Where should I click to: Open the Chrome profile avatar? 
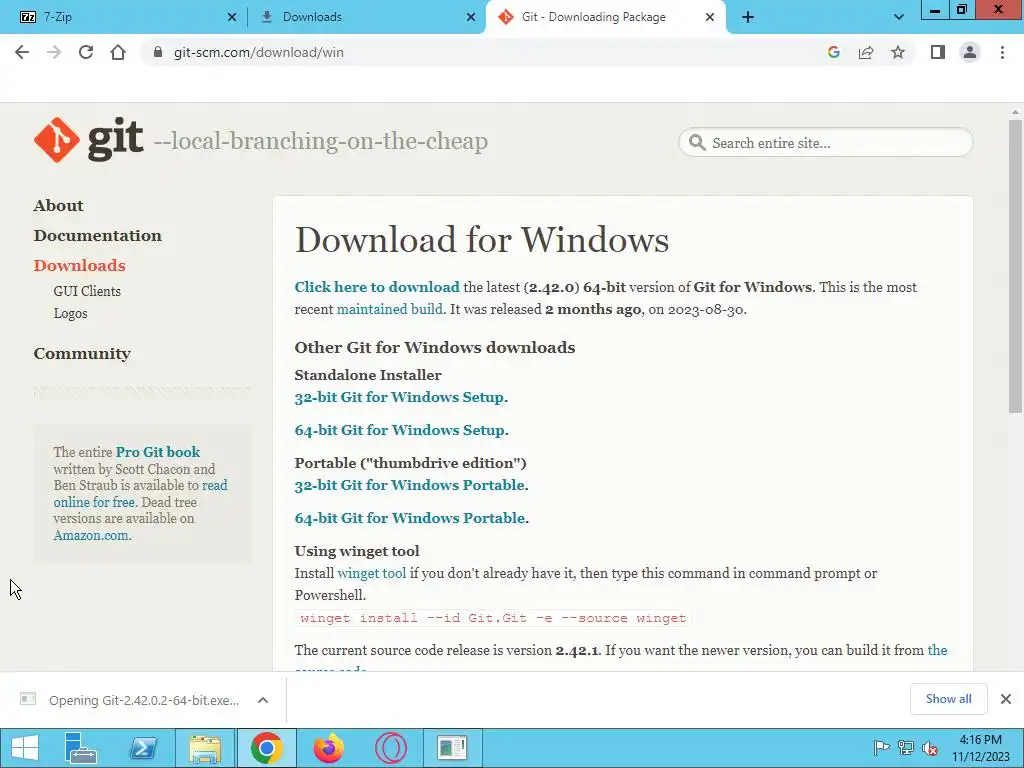tap(970, 52)
